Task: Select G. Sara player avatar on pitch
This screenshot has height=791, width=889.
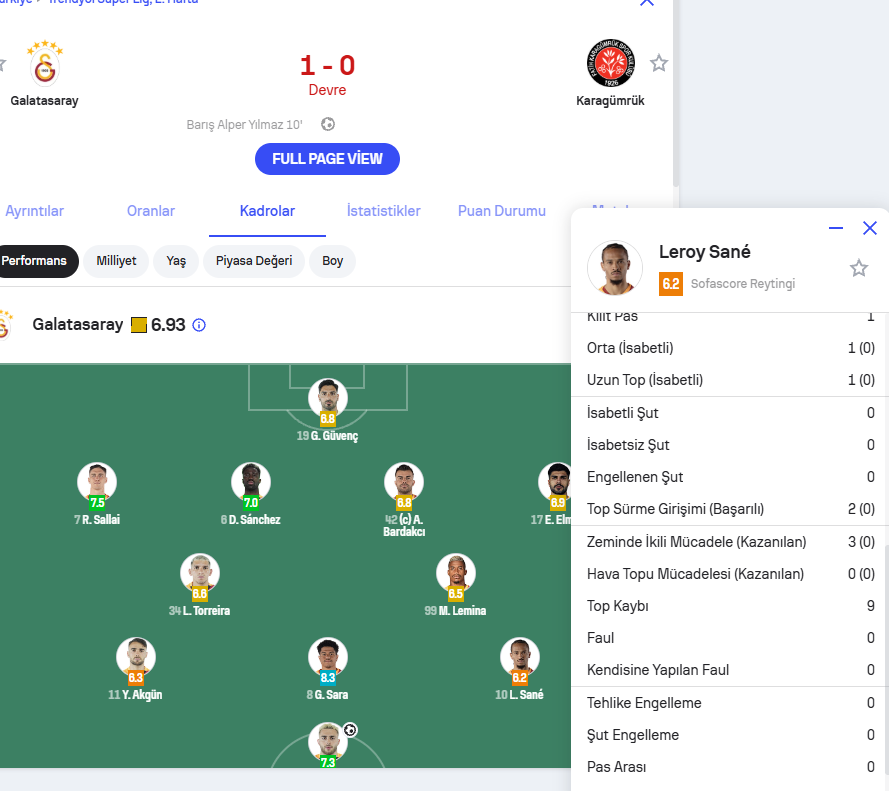Action: point(328,658)
